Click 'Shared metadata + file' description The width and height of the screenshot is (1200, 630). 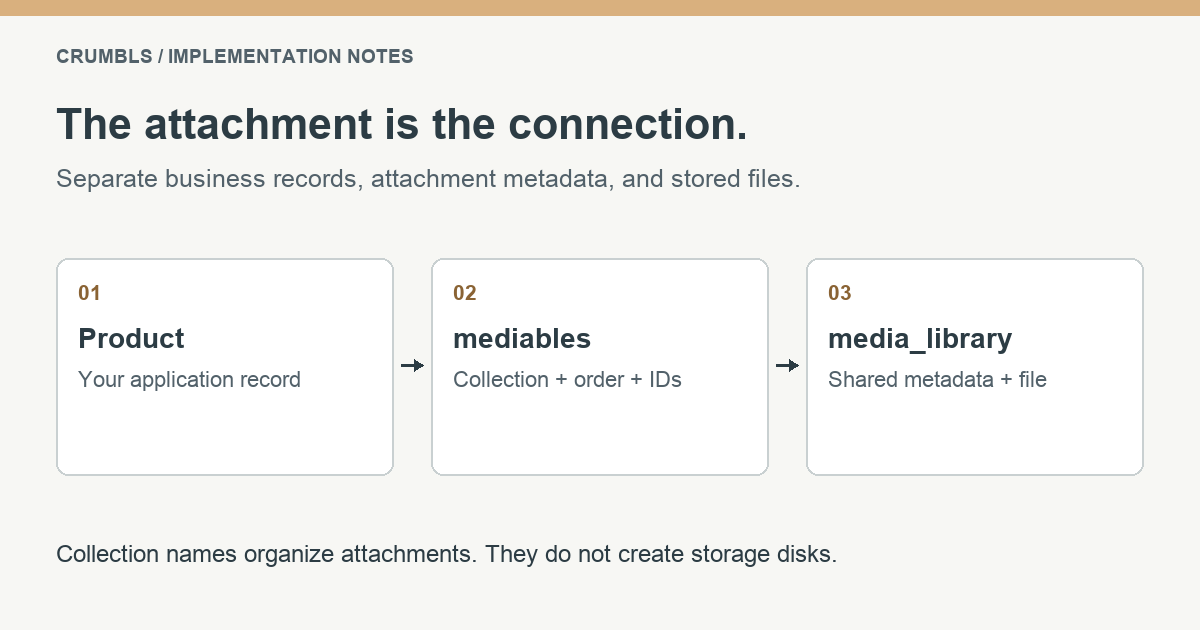(x=938, y=380)
